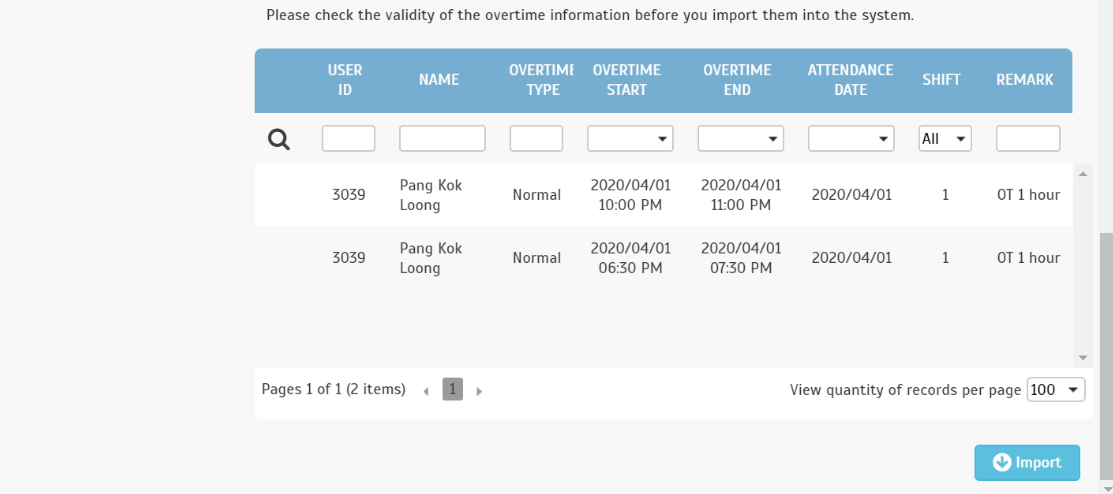Viewport: 1113px width, 494px height.
Task: Open the Shift filter dropdown showing All
Action: 945,138
